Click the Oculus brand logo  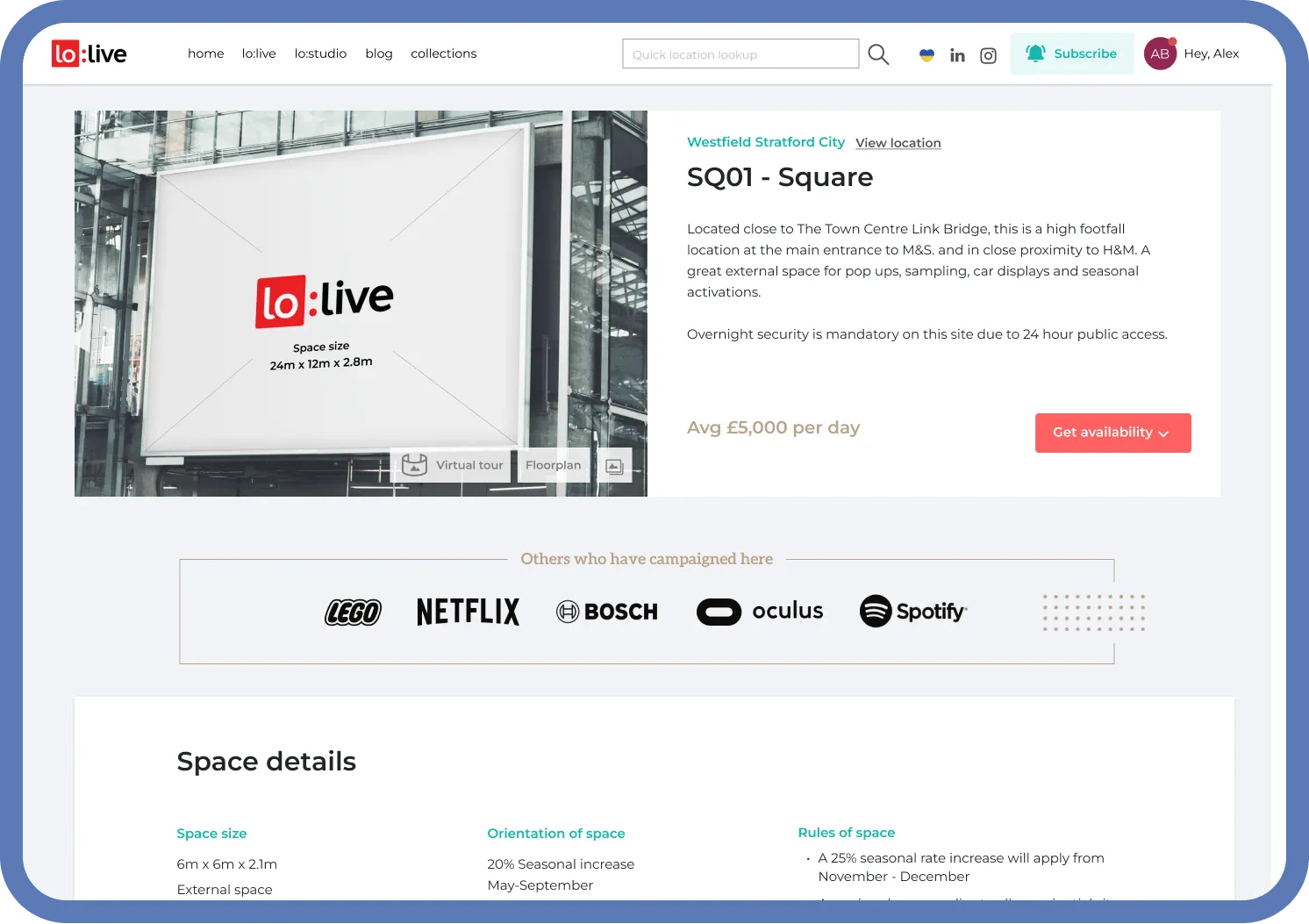(760, 611)
